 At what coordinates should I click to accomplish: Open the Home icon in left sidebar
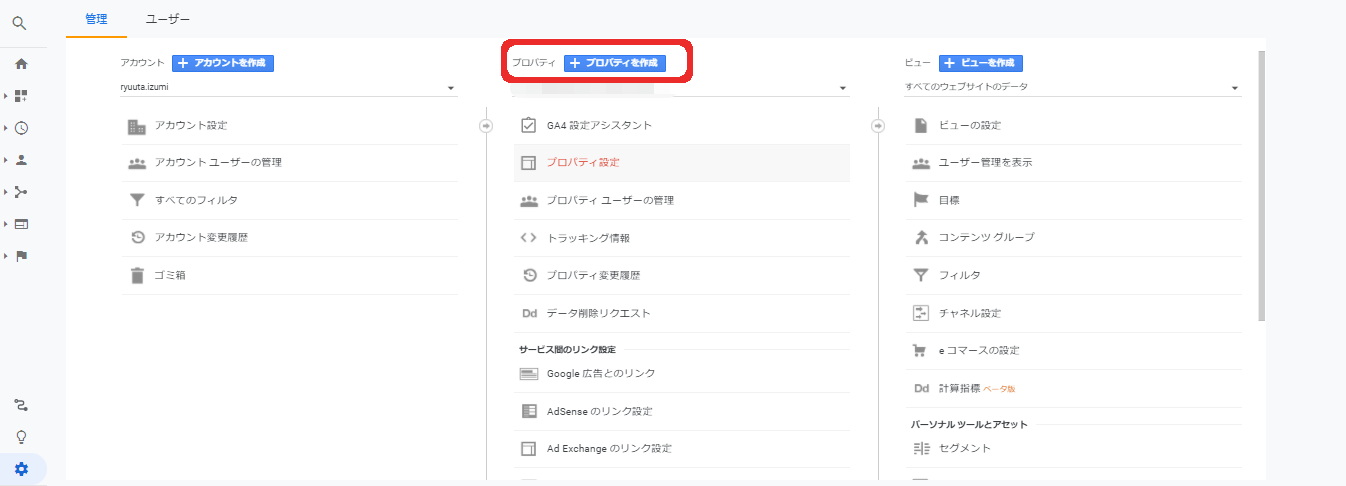tap(21, 64)
